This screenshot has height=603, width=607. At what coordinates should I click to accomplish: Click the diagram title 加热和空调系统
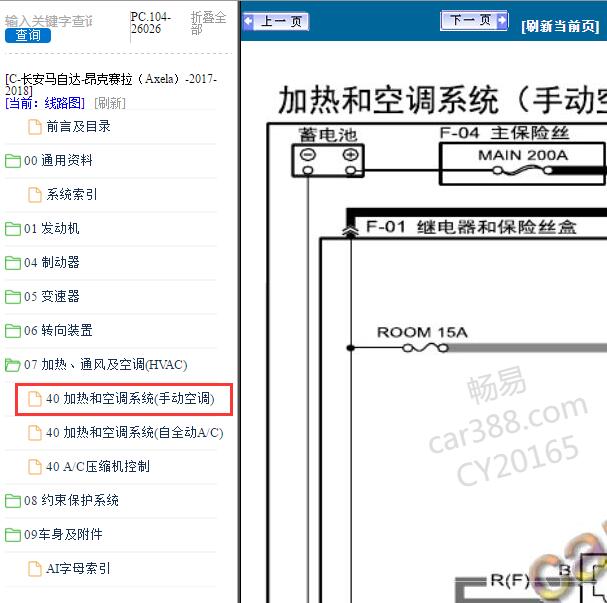point(442,100)
